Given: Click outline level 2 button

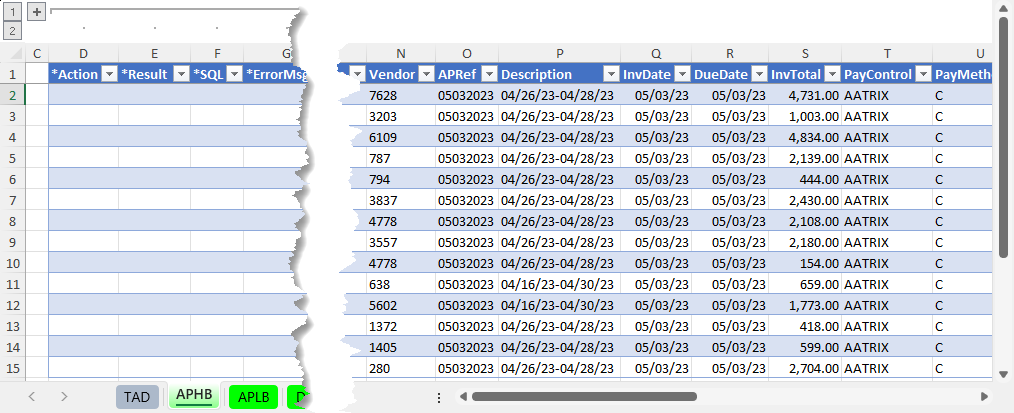Looking at the screenshot, I should [x=13, y=30].
